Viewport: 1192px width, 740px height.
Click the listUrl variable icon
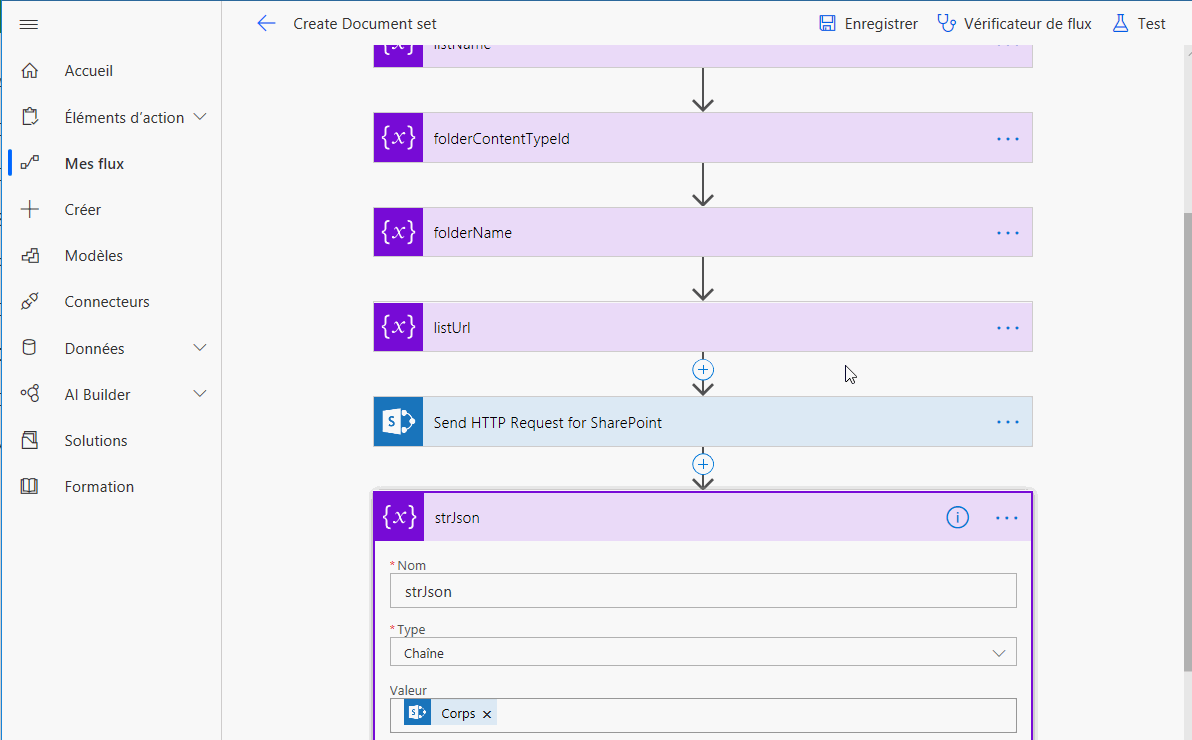coord(398,327)
